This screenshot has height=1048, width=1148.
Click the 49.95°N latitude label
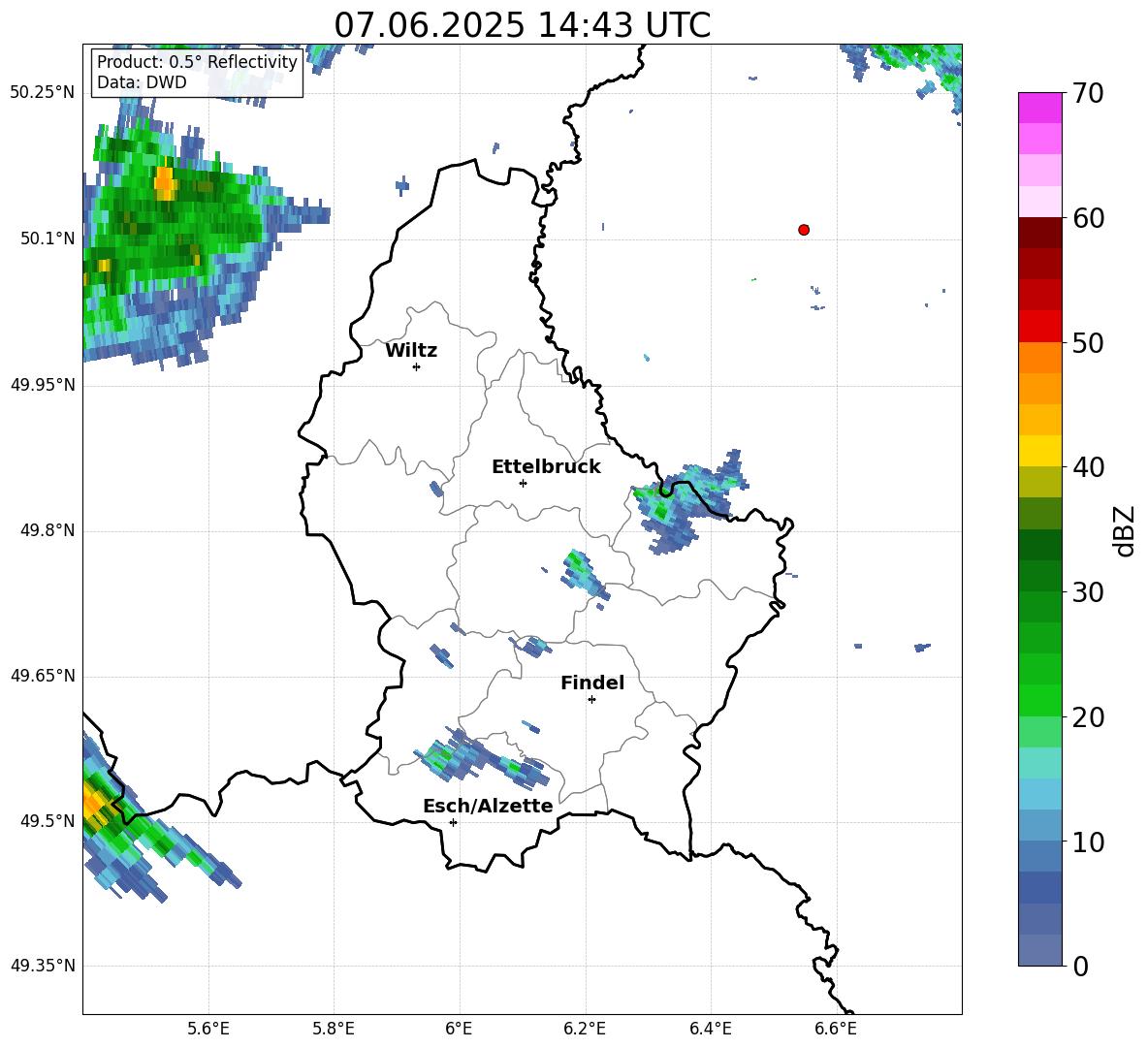[x=43, y=385]
